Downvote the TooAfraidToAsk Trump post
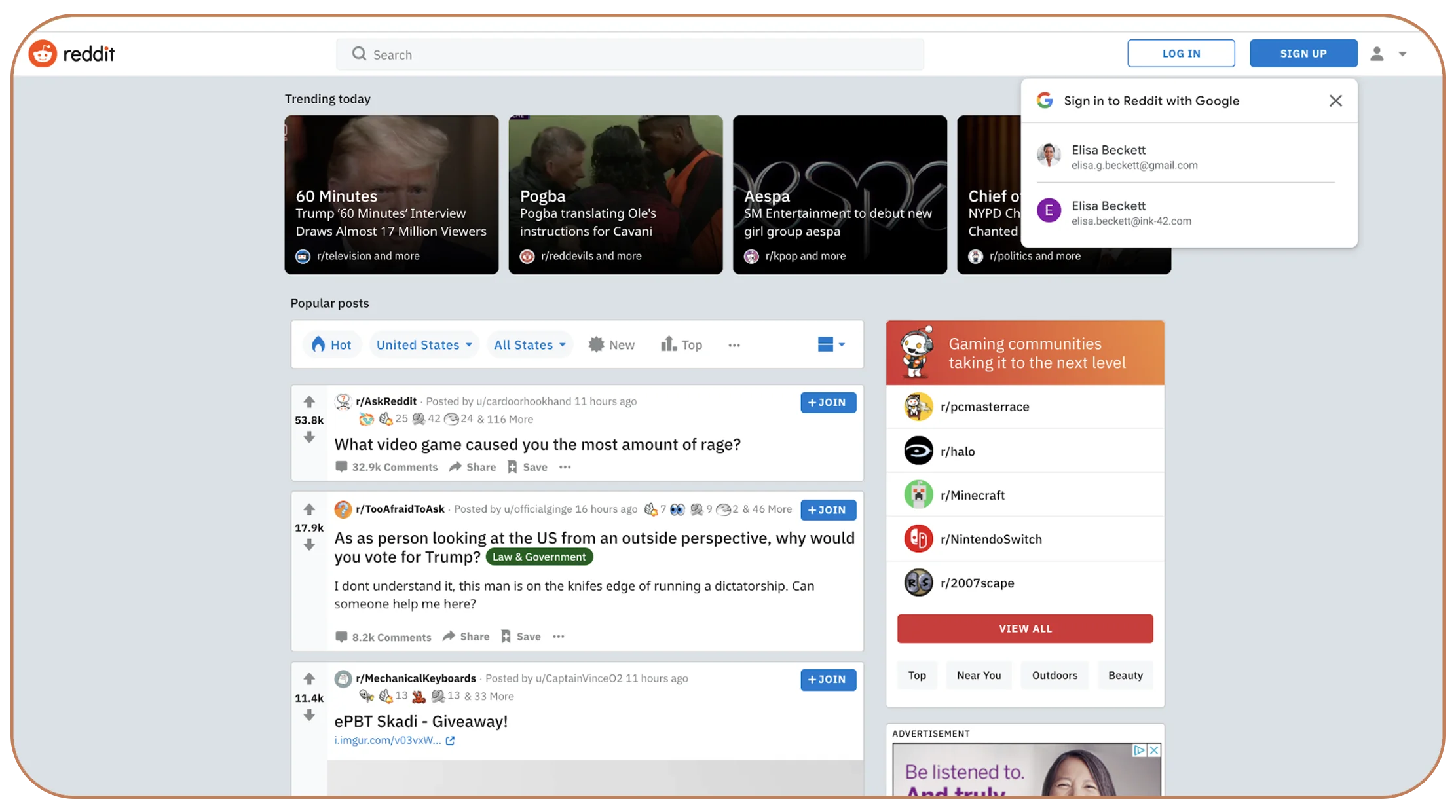 tap(309, 545)
